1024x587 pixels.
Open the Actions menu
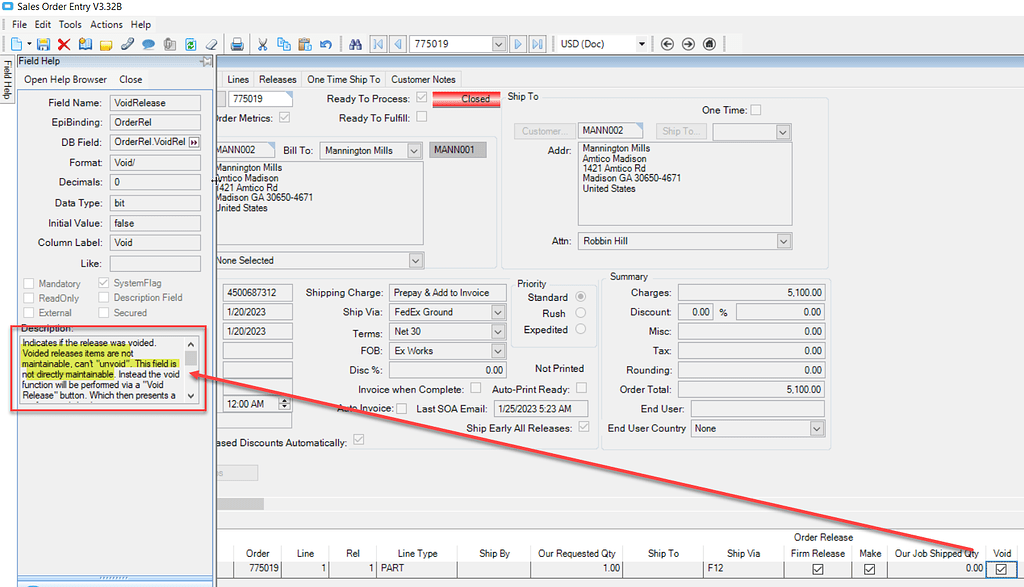point(106,24)
